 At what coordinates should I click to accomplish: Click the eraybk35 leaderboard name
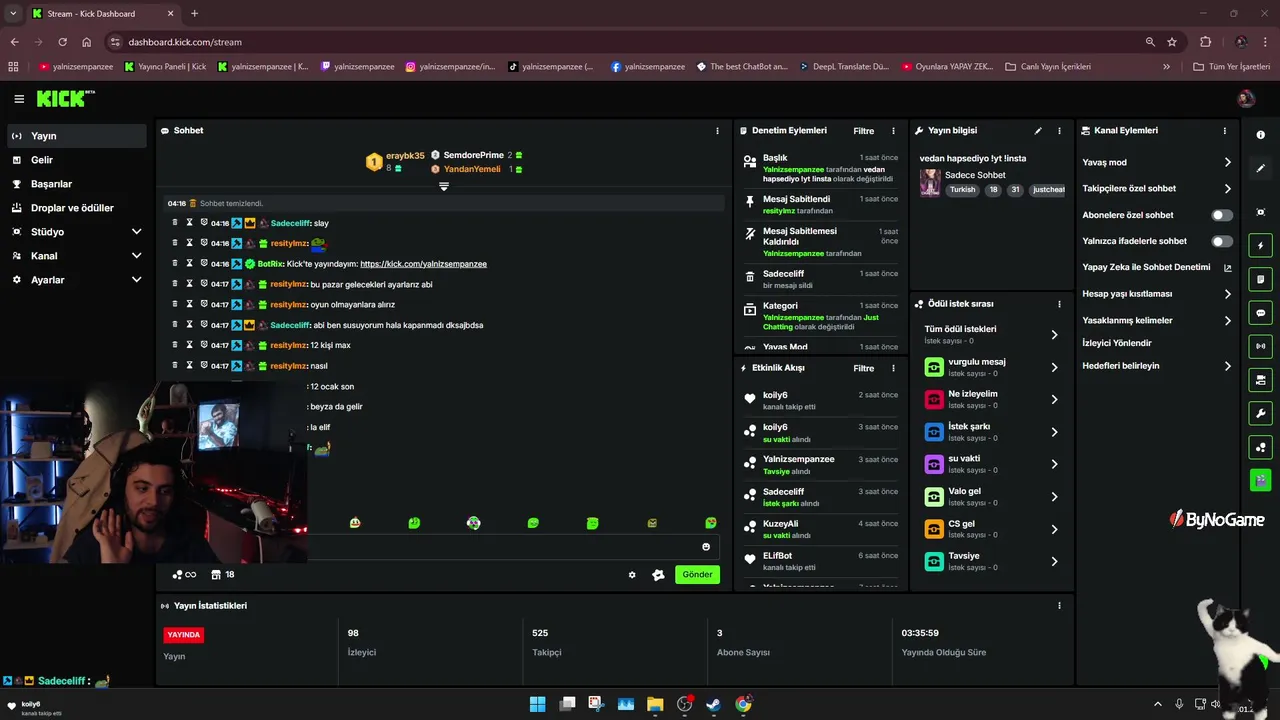[405, 156]
